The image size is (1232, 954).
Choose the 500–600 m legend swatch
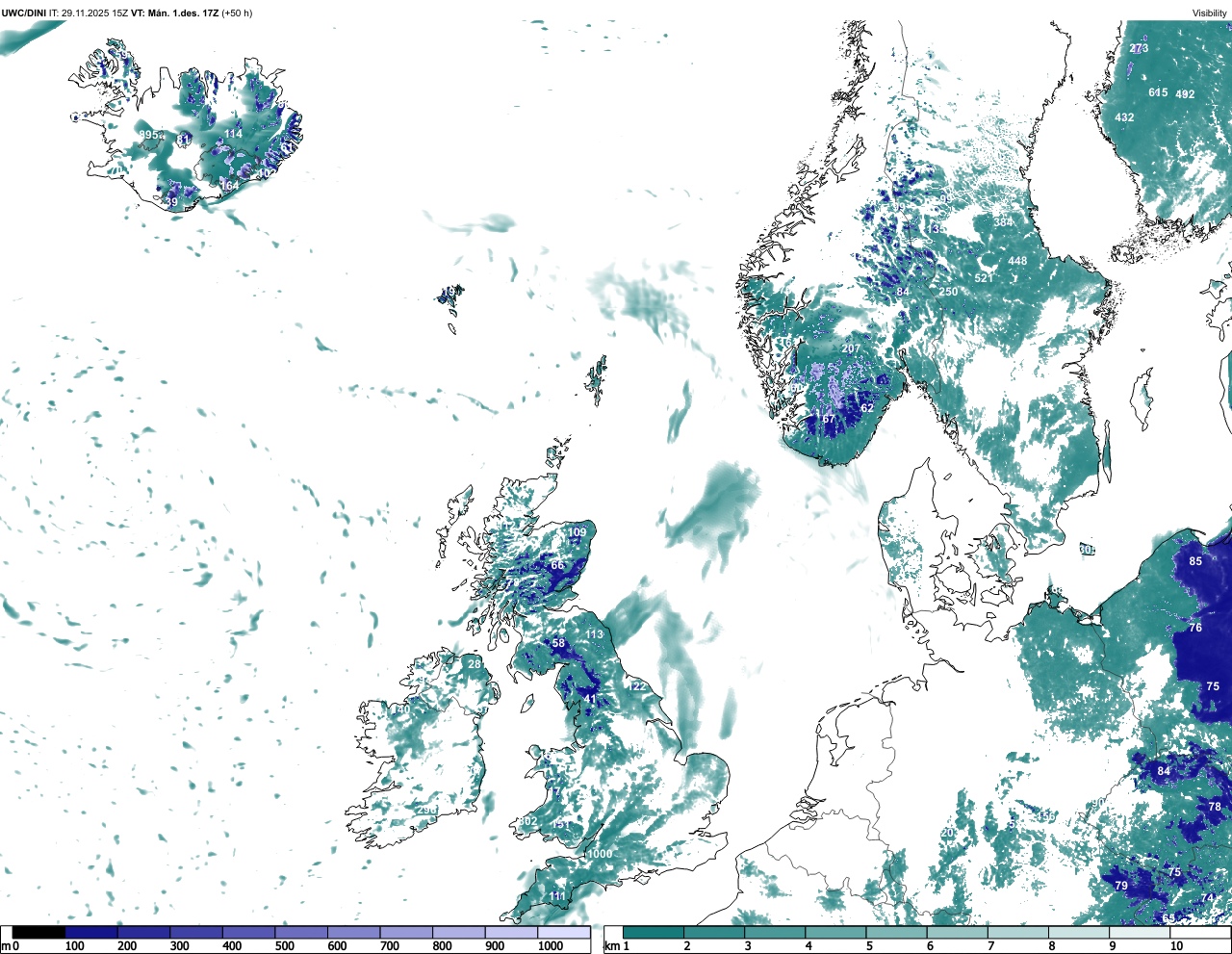(301, 932)
